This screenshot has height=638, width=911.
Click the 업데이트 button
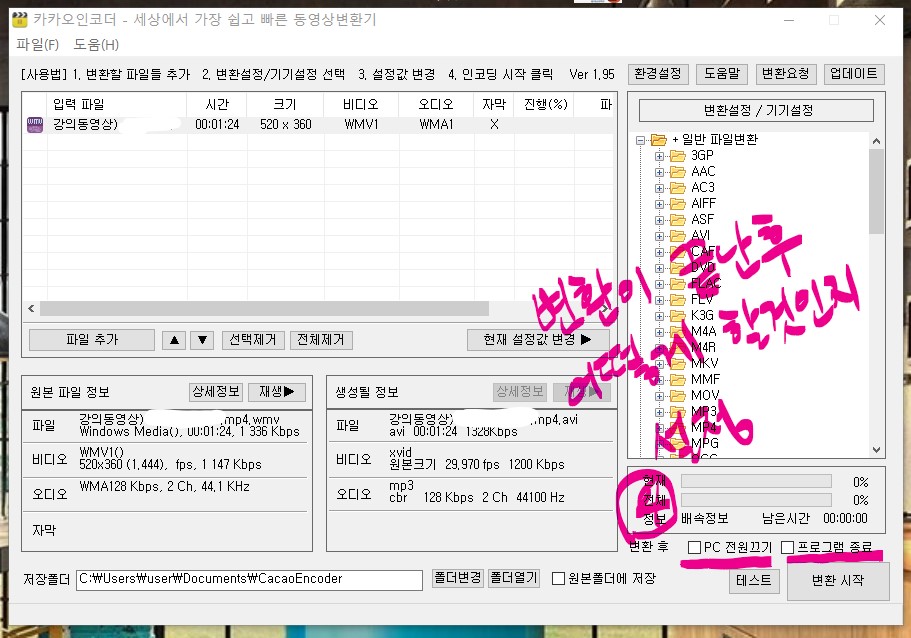(x=853, y=74)
